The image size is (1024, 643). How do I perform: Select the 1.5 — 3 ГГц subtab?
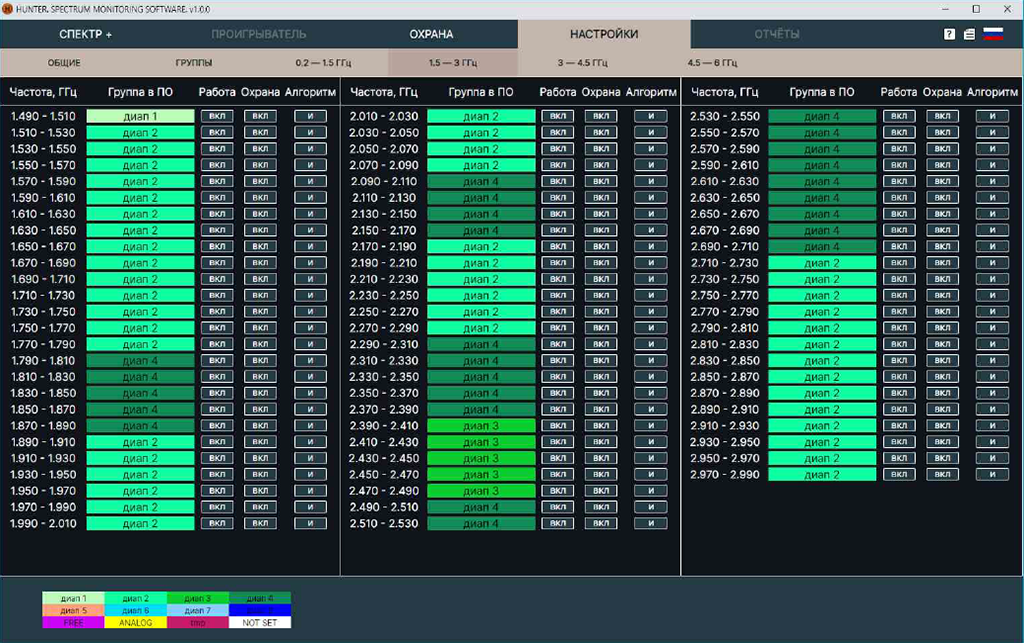click(x=453, y=63)
